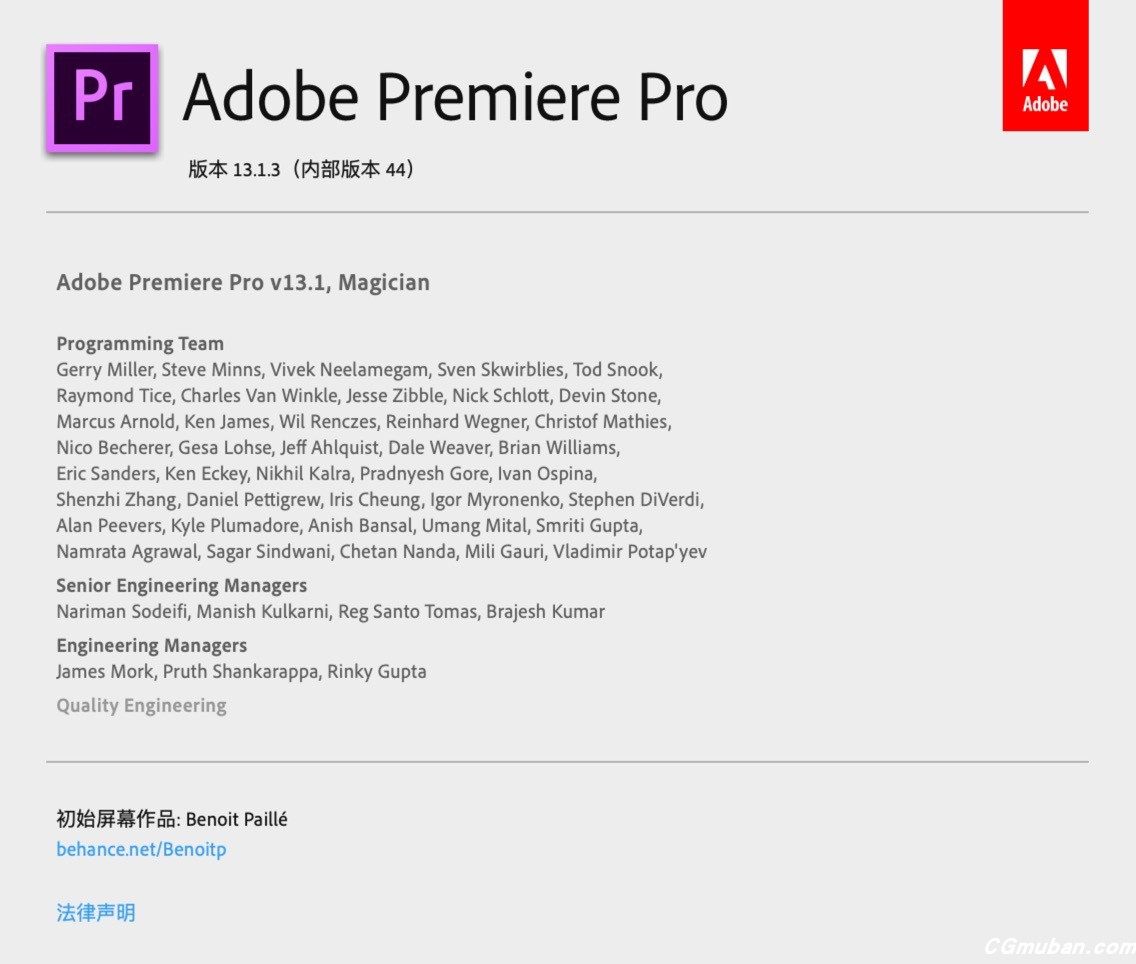Click the 'Adobe Premiere Pro v13.1, Magician' heading
The image size is (1136, 964).
243,283
